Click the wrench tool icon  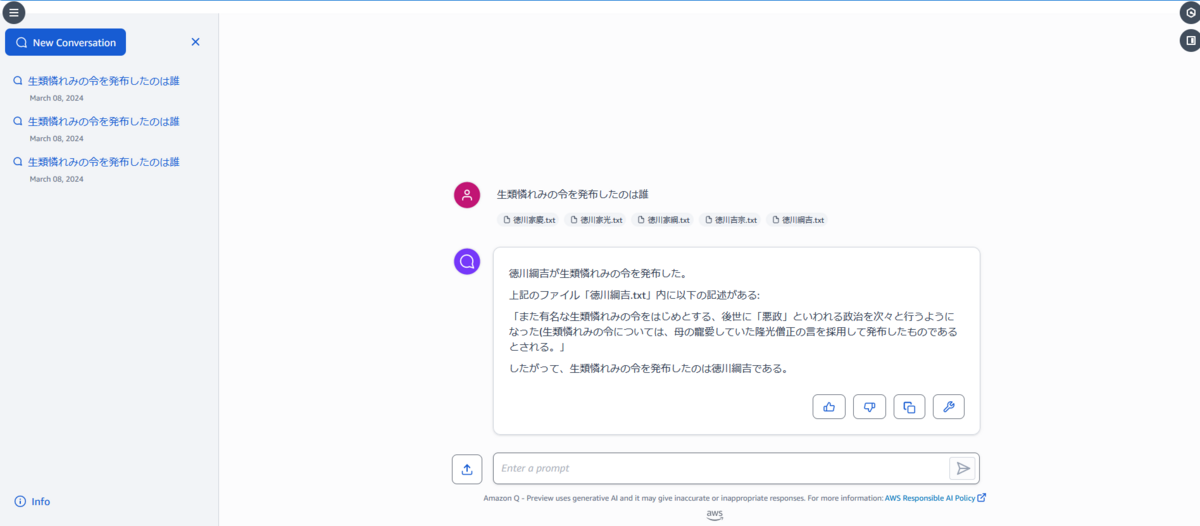coord(949,407)
